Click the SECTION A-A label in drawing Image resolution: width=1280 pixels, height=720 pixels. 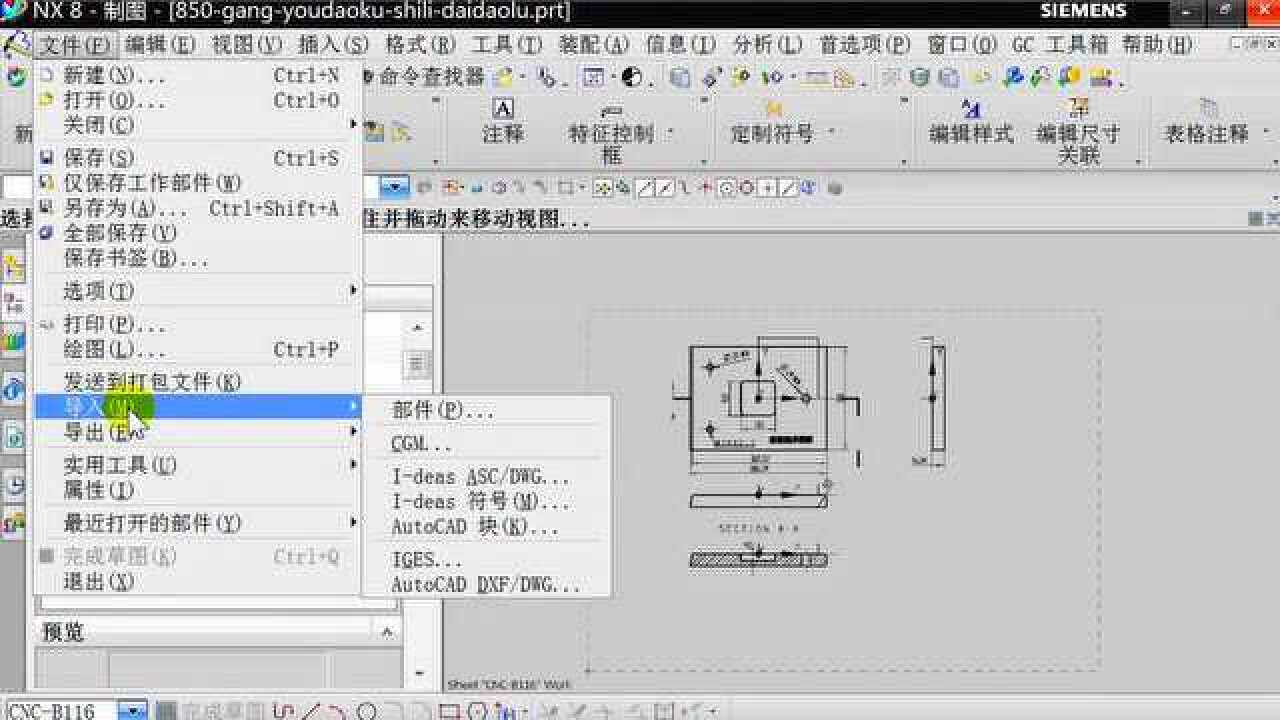(759, 528)
